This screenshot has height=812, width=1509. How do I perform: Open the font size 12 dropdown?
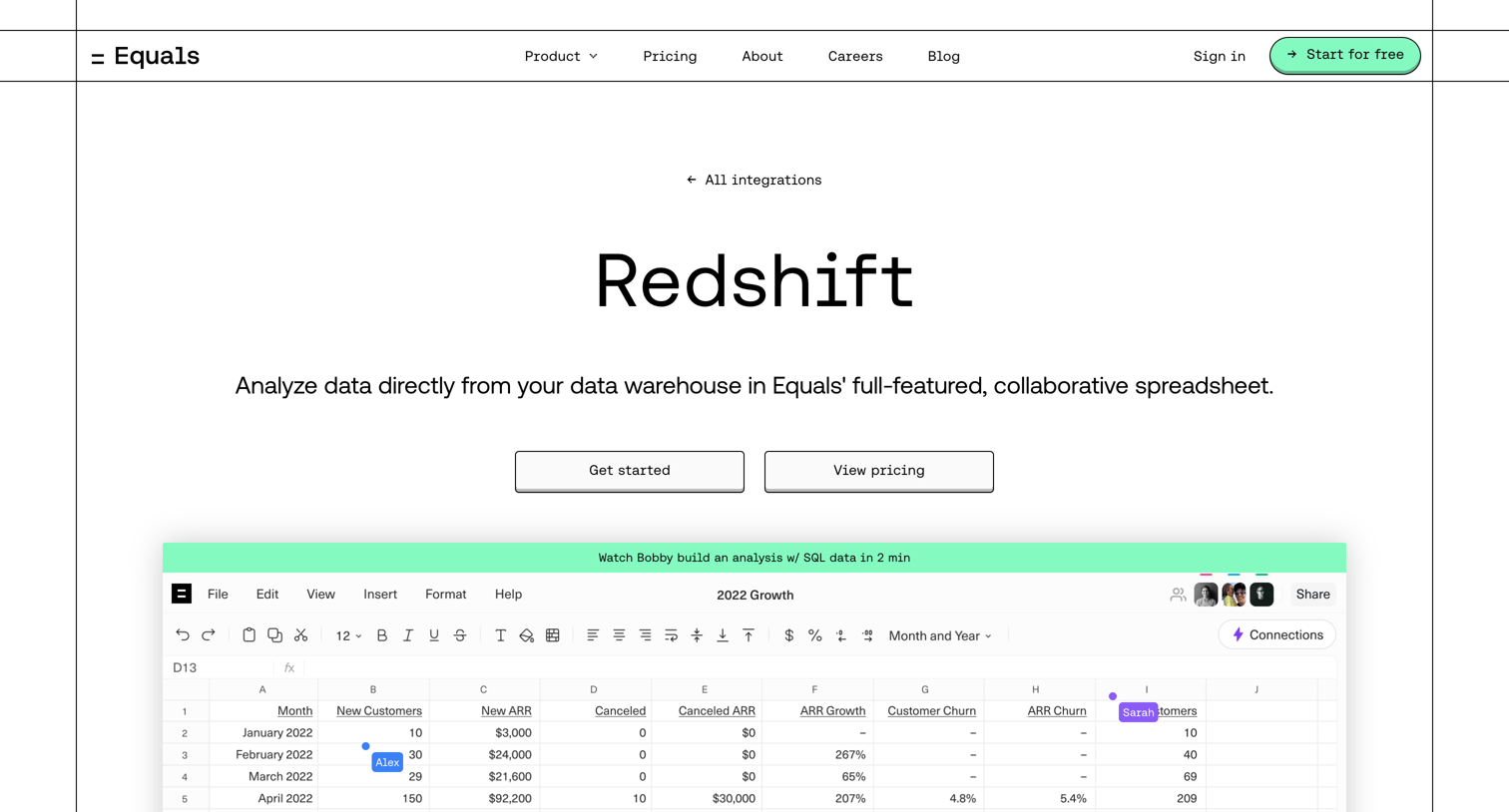pyautogui.click(x=348, y=635)
